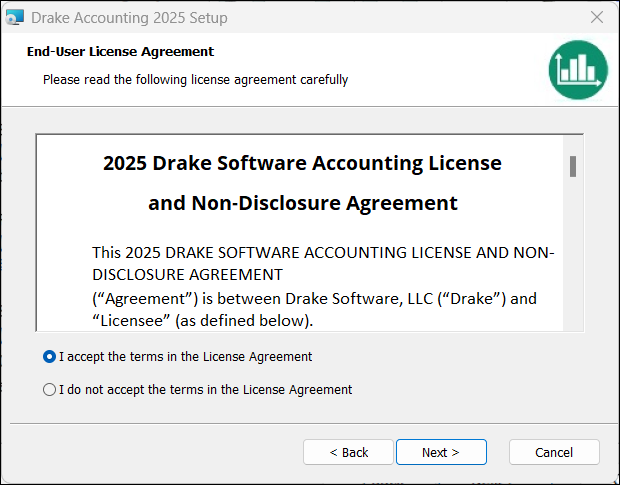Image resolution: width=620 pixels, height=485 pixels.
Task: Click "End-User License Agreement" header text
Action: [120, 51]
